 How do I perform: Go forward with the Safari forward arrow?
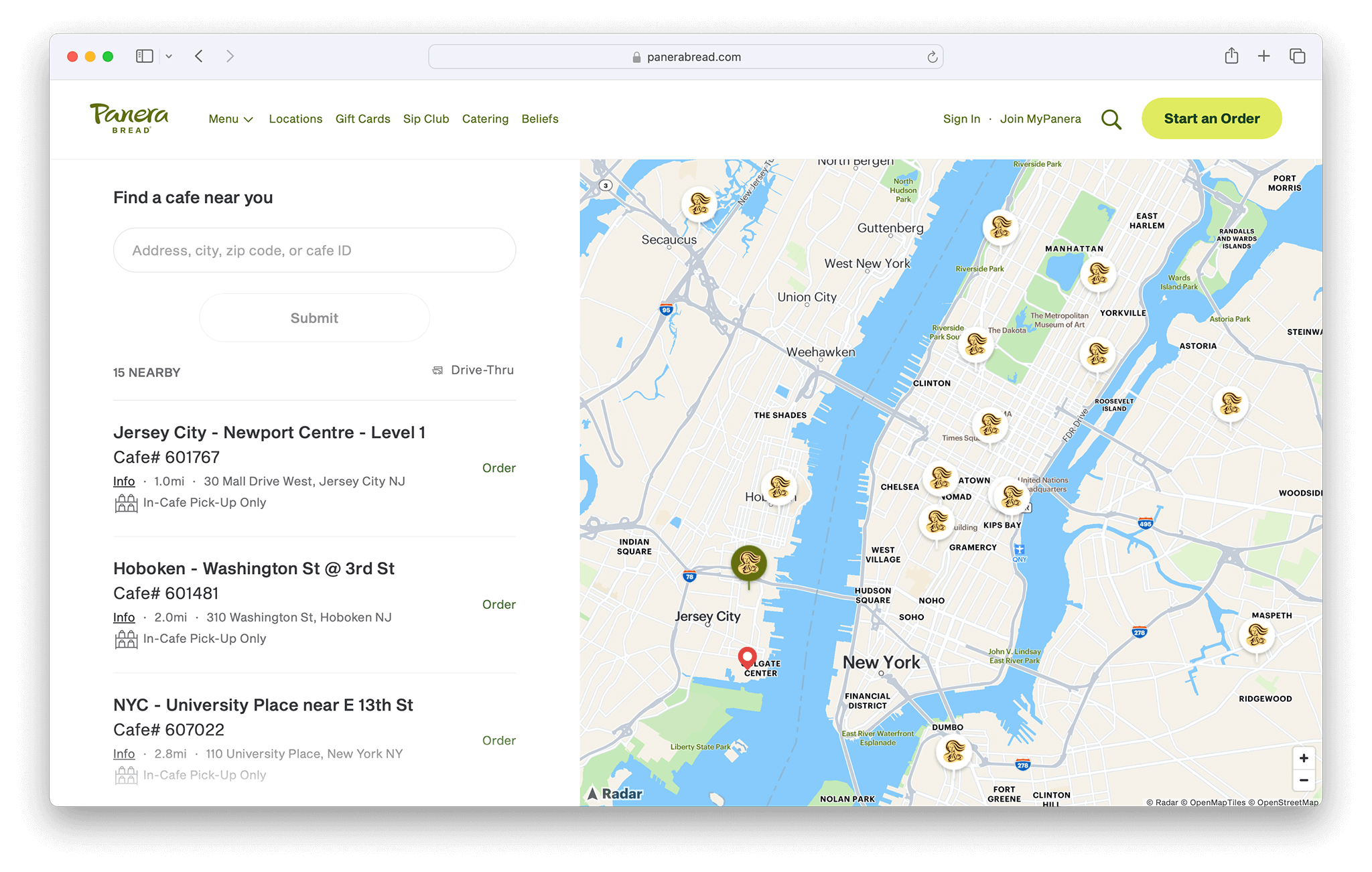pyautogui.click(x=230, y=56)
